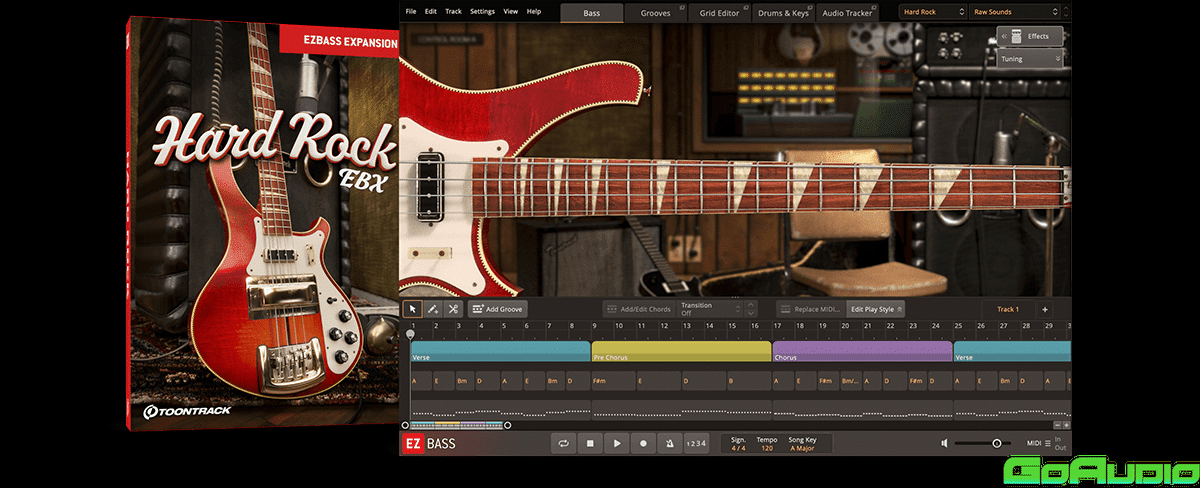The height and width of the screenshot is (488, 1200).
Task: Click the timeline zoom-in plus button
Action: pyautogui.click(x=1066, y=425)
